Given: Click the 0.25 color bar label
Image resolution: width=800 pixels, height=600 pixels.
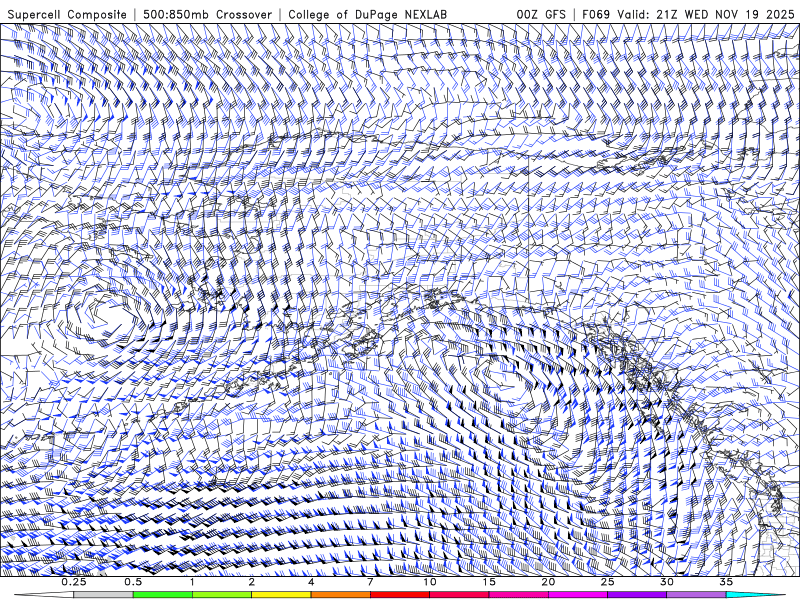Looking at the screenshot, I should pos(74,582).
